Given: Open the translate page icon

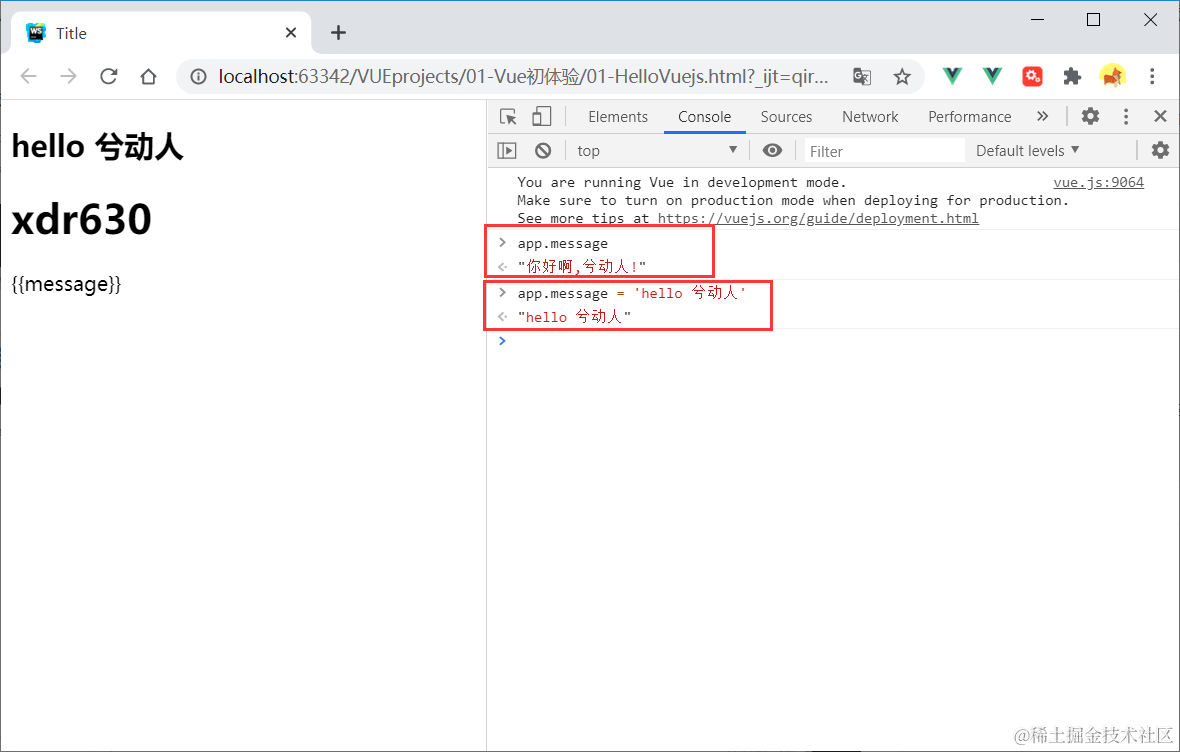Looking at the screenshot, I should coord(862,76).
